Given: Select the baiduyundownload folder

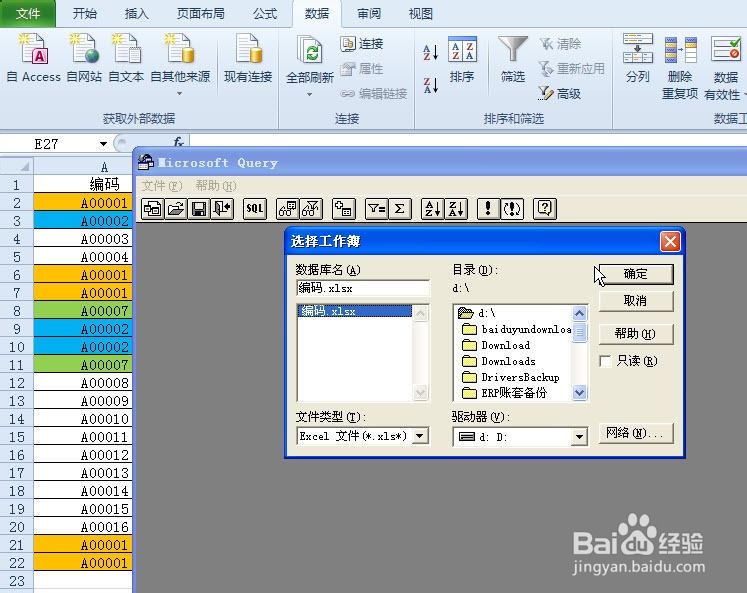Looking at the screenshot, I should coord(517,329).
